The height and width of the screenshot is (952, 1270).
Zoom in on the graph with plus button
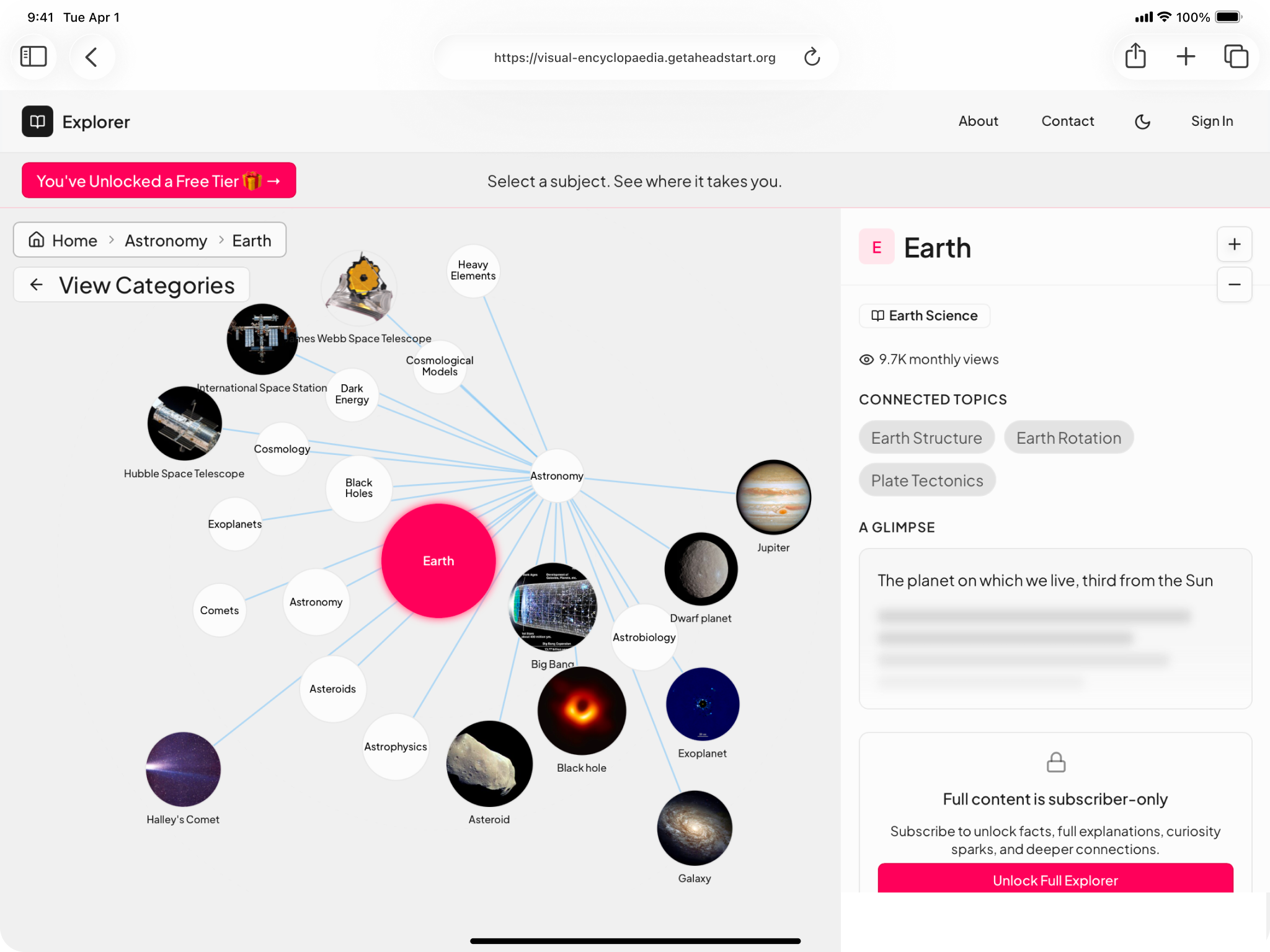[x=1234, y=244]
